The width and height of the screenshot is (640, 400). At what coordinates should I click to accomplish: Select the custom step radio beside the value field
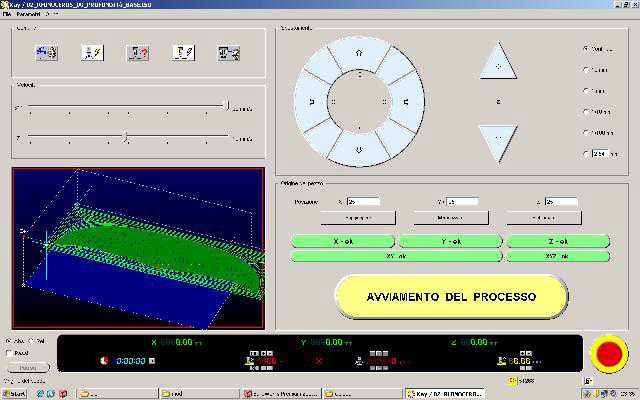[585, 154]
